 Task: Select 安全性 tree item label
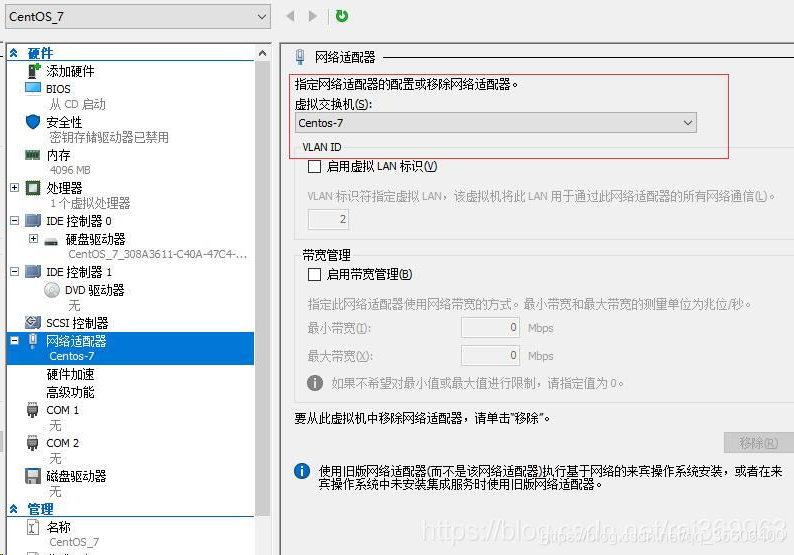(x=64, y=122)
